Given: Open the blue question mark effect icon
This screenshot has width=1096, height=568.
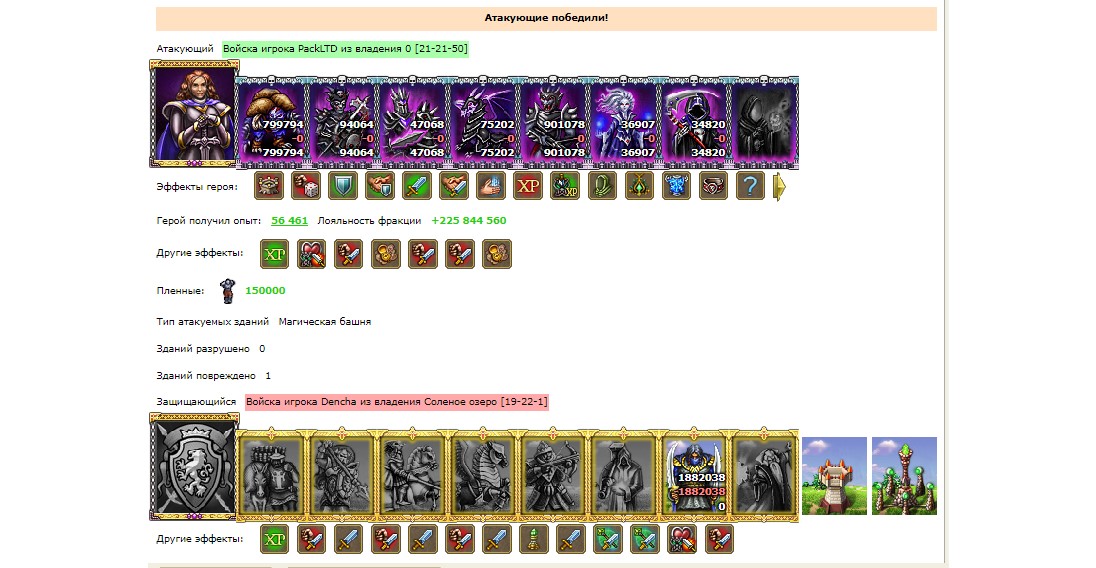Looking at the screenshot, I should [x=751, y=187].
